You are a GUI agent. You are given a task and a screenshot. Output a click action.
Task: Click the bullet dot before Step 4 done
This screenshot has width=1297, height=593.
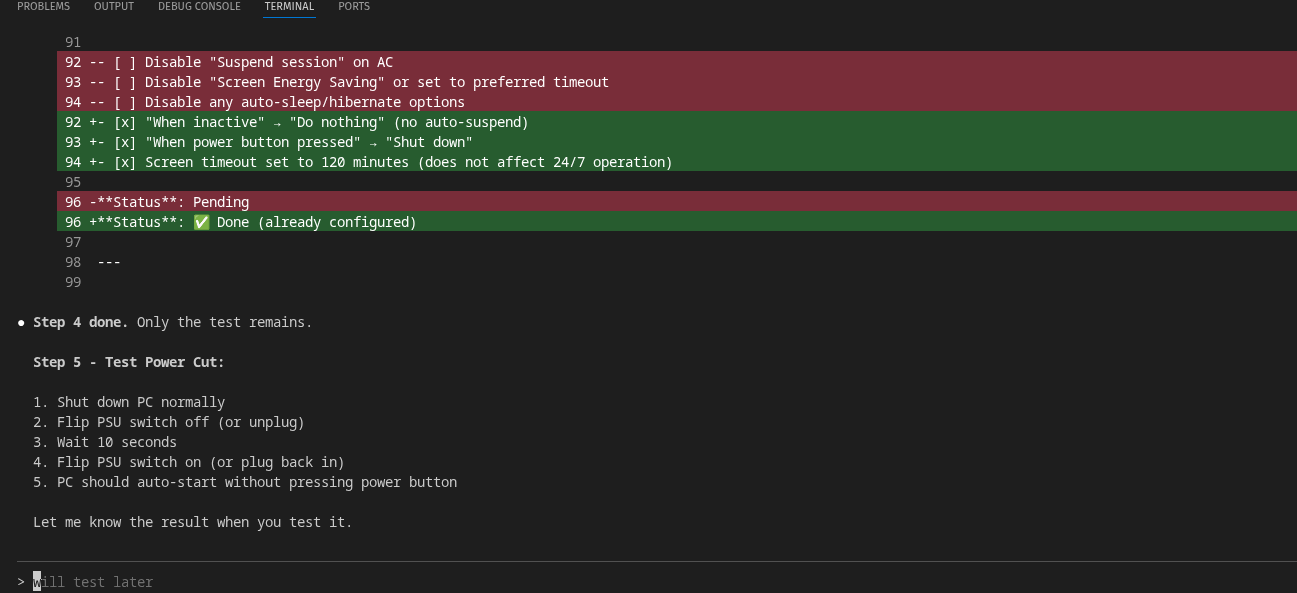pos(21,323)
